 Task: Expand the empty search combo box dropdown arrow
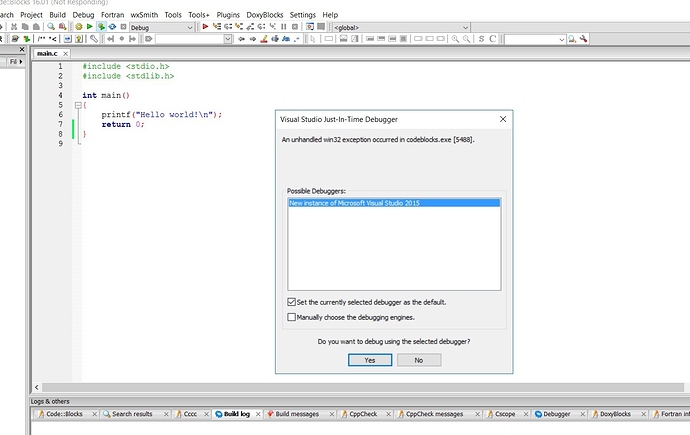coord(228,39)
